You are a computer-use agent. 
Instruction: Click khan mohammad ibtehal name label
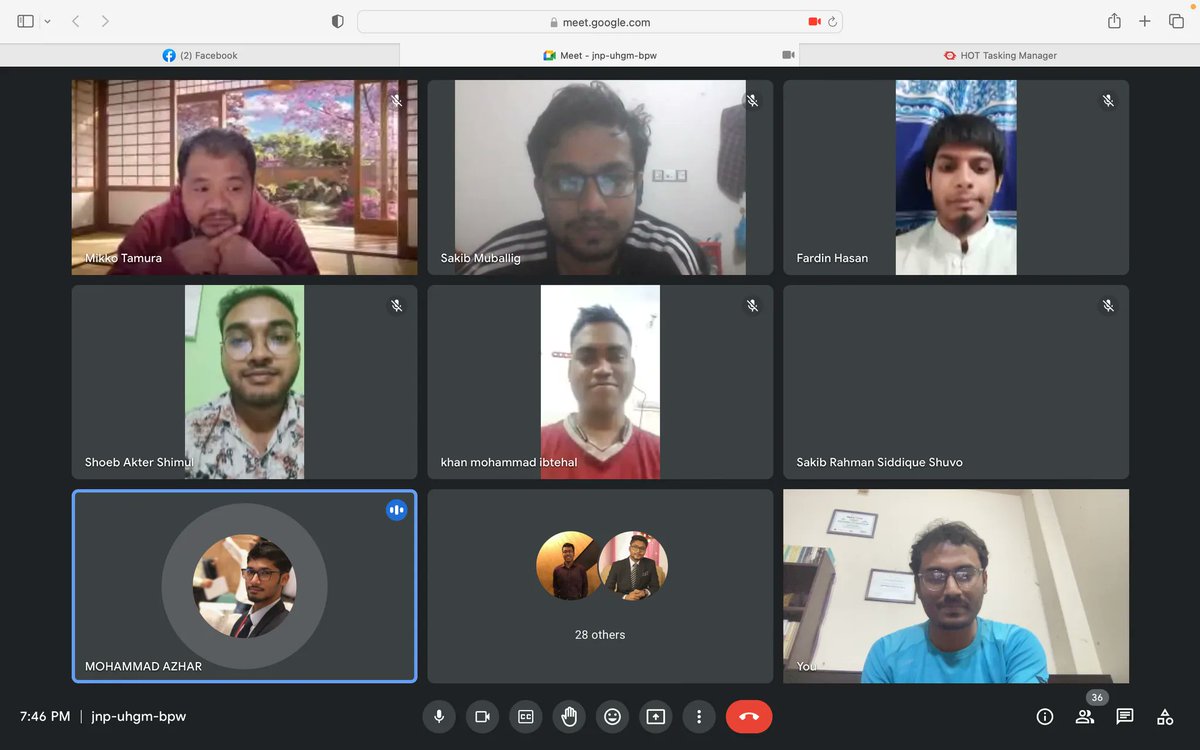[509, 462]
